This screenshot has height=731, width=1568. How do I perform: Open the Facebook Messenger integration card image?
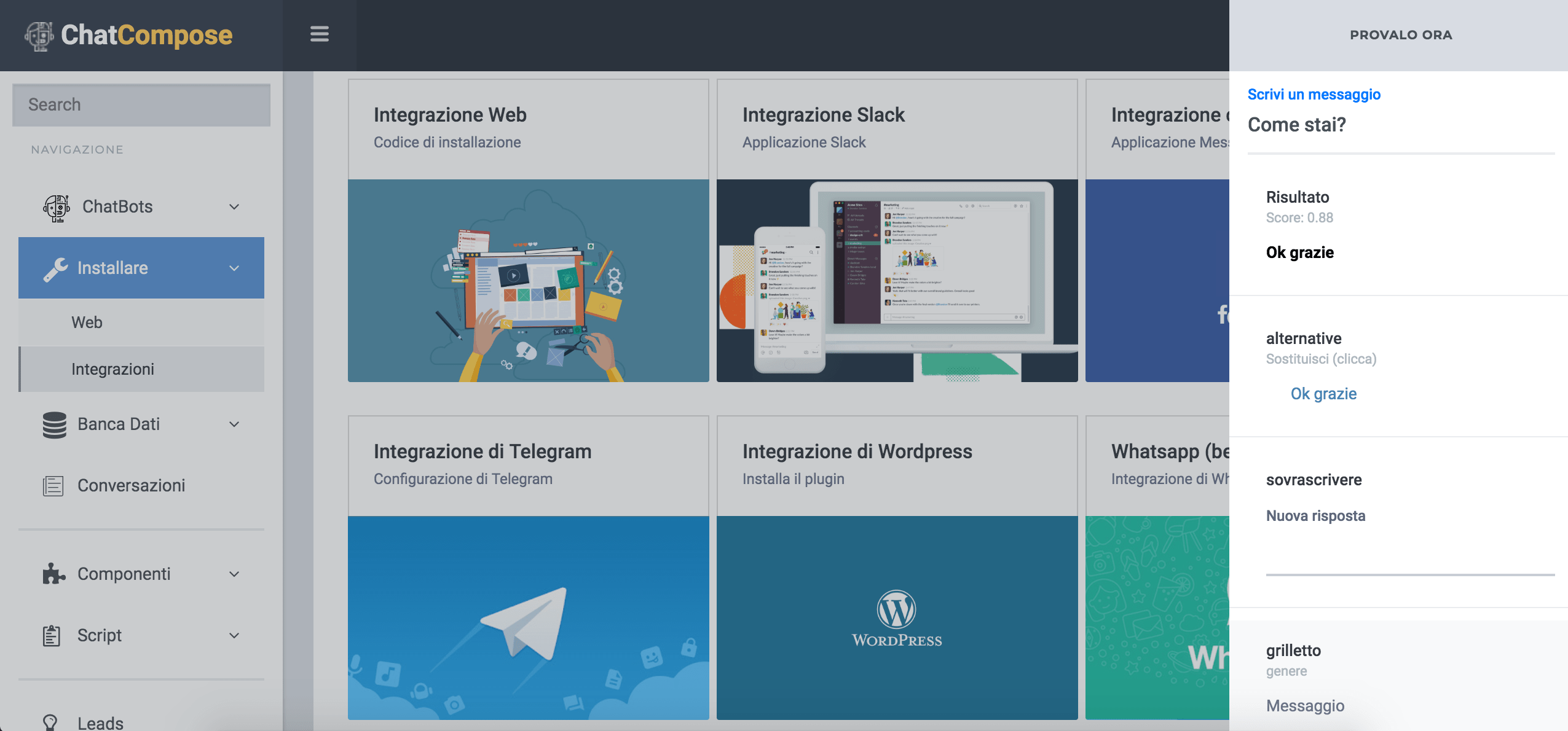coord(1157,281)
